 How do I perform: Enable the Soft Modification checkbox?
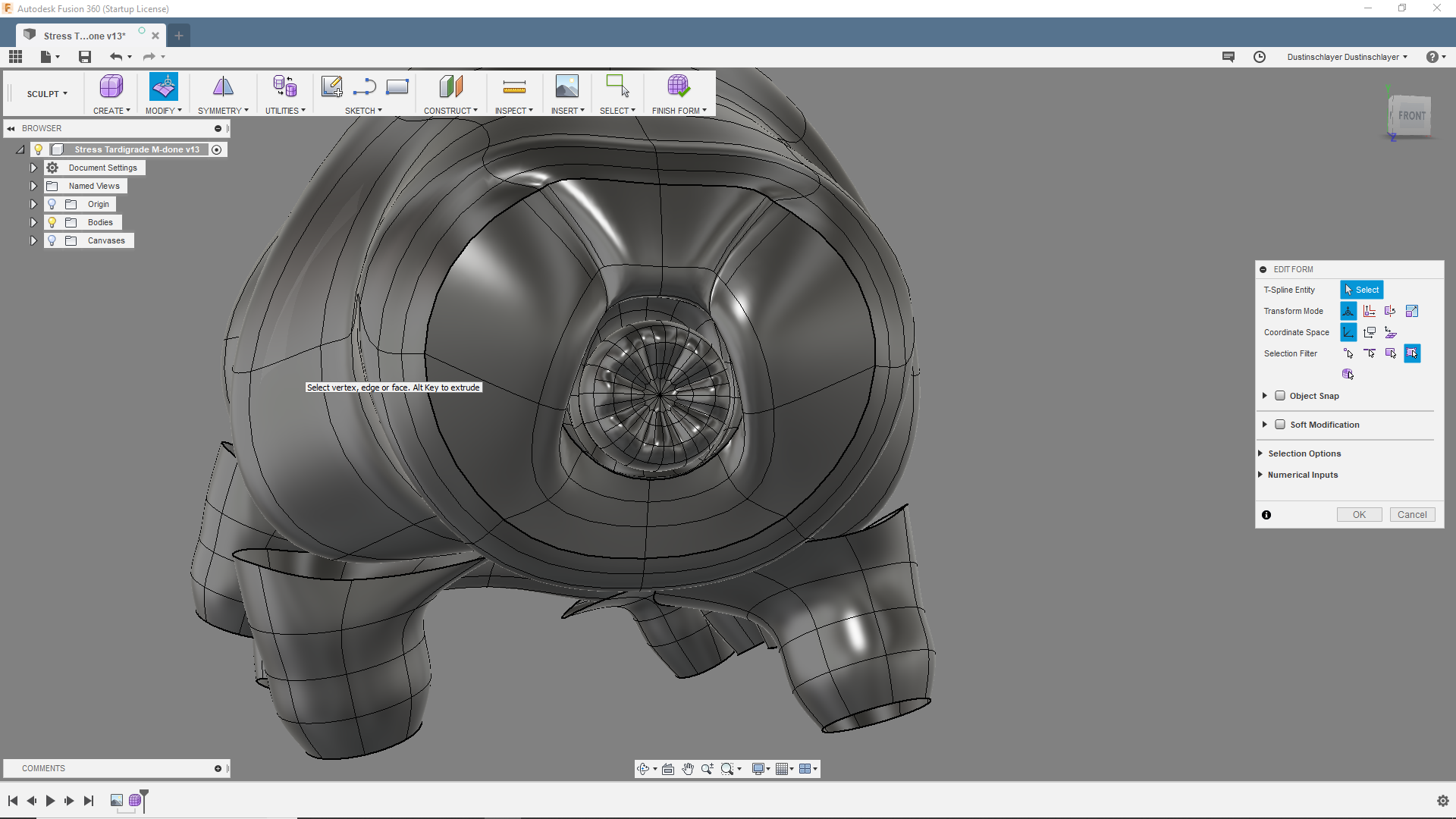click(1280, 425)
